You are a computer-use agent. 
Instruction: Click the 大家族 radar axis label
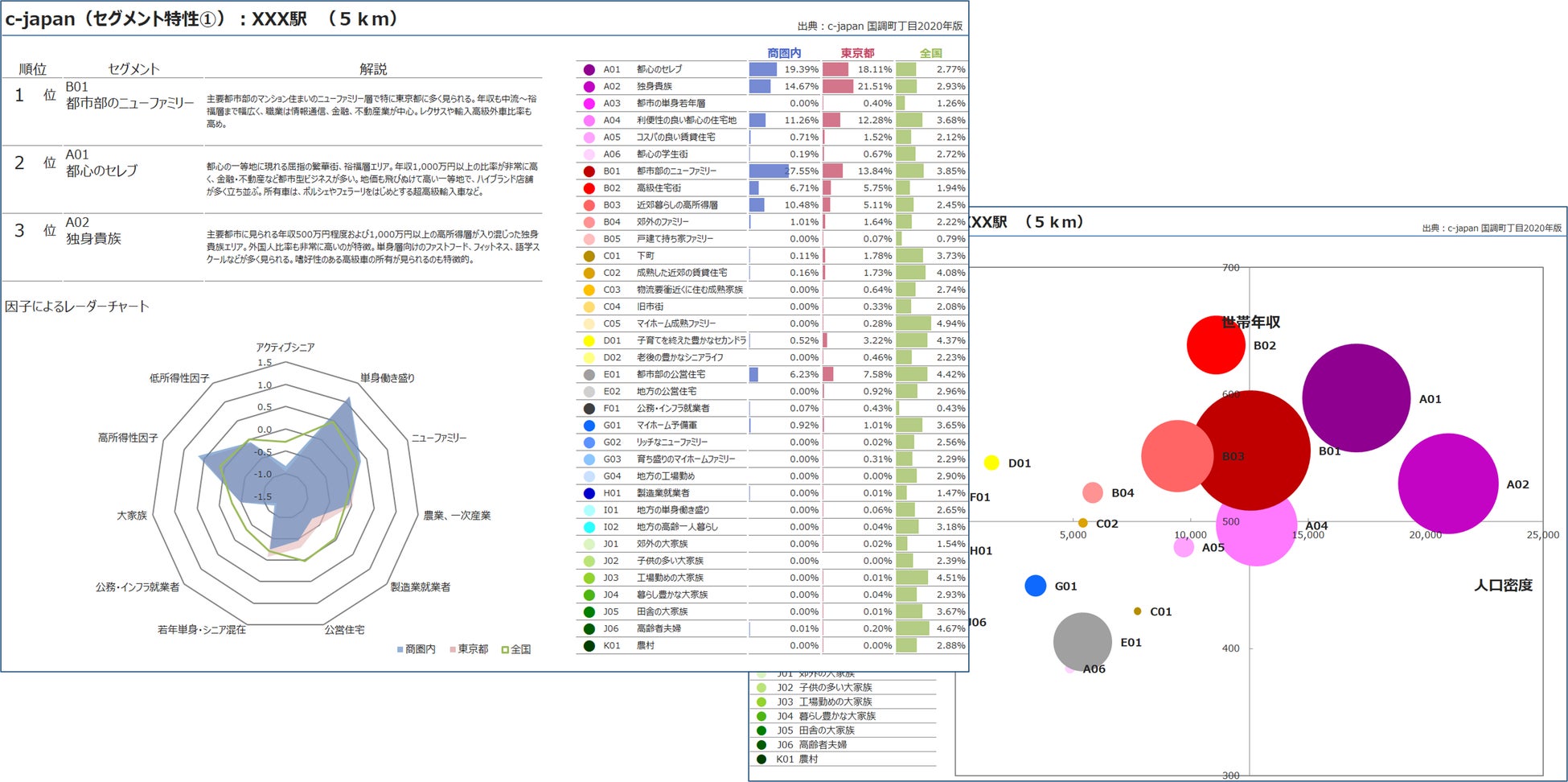pyautogui.click(x=132, y=515)
